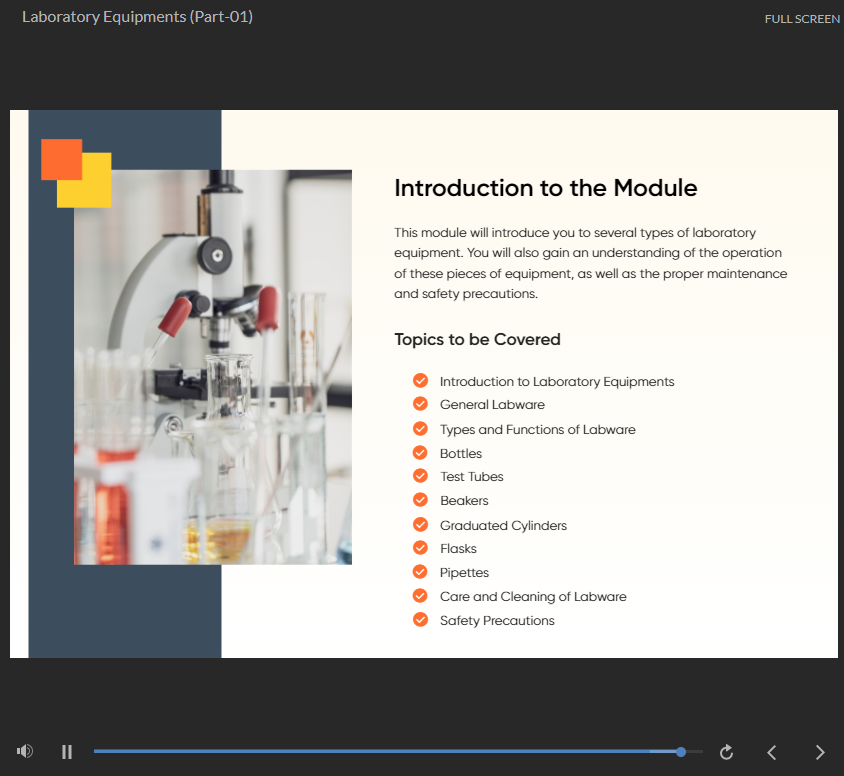Select the Introduction to Laboratory Equipments text

[x=557, y=382]
